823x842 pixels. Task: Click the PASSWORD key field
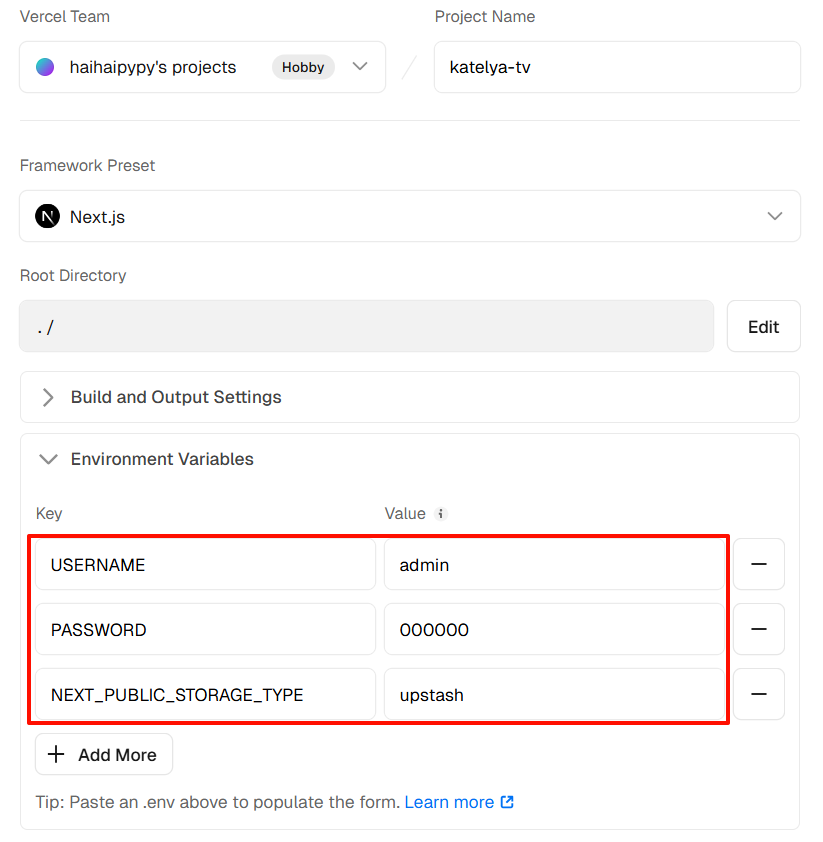[x=205, y=630]
